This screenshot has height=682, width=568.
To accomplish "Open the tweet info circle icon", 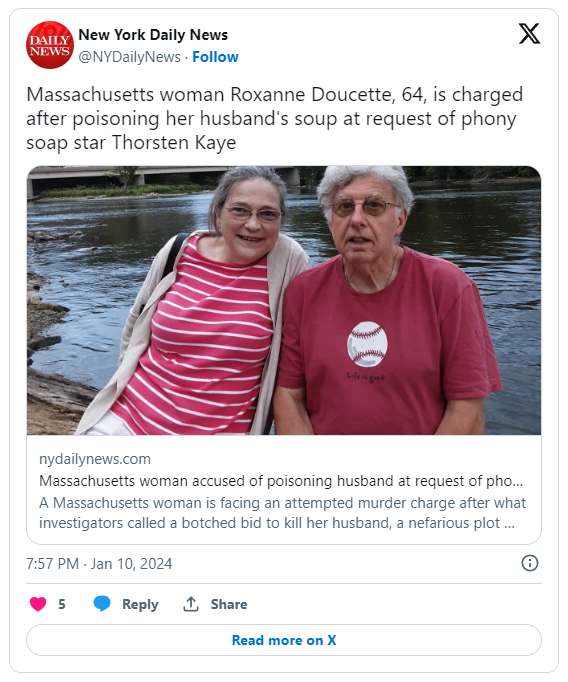I will [x=529, y=563].
